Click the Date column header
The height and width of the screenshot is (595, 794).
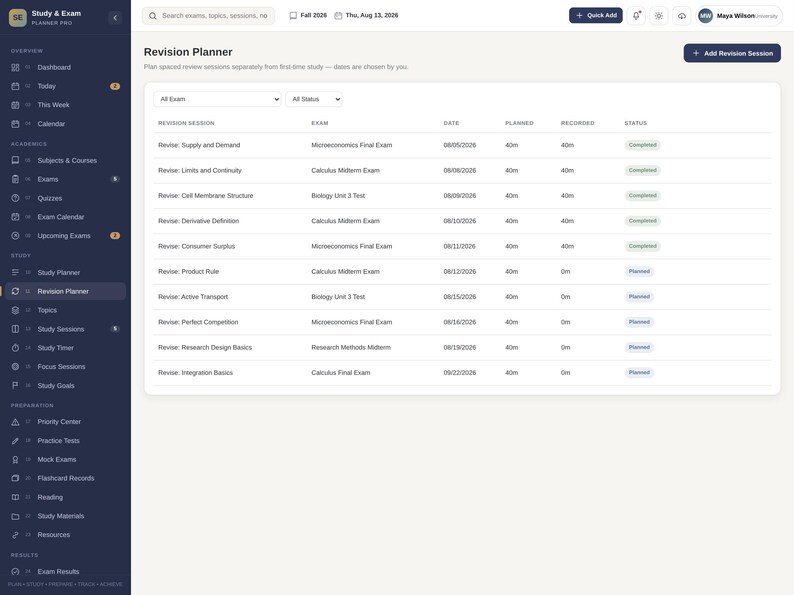point(451,123)
